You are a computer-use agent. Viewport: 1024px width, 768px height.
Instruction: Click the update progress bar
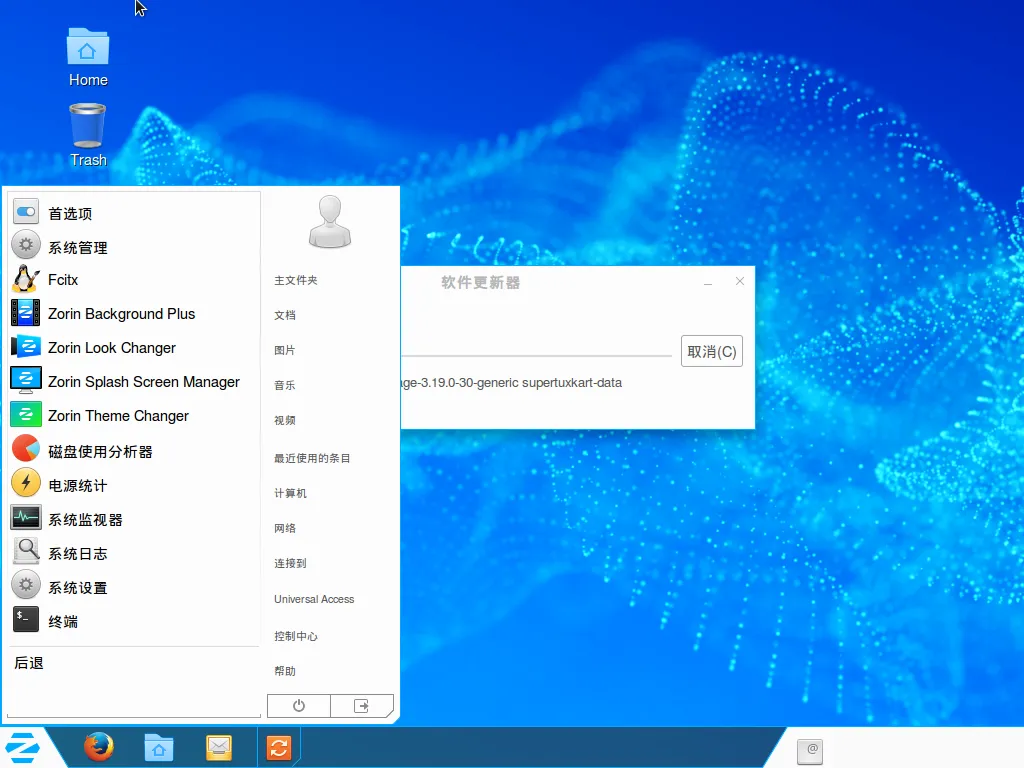[x=536, y=355]
